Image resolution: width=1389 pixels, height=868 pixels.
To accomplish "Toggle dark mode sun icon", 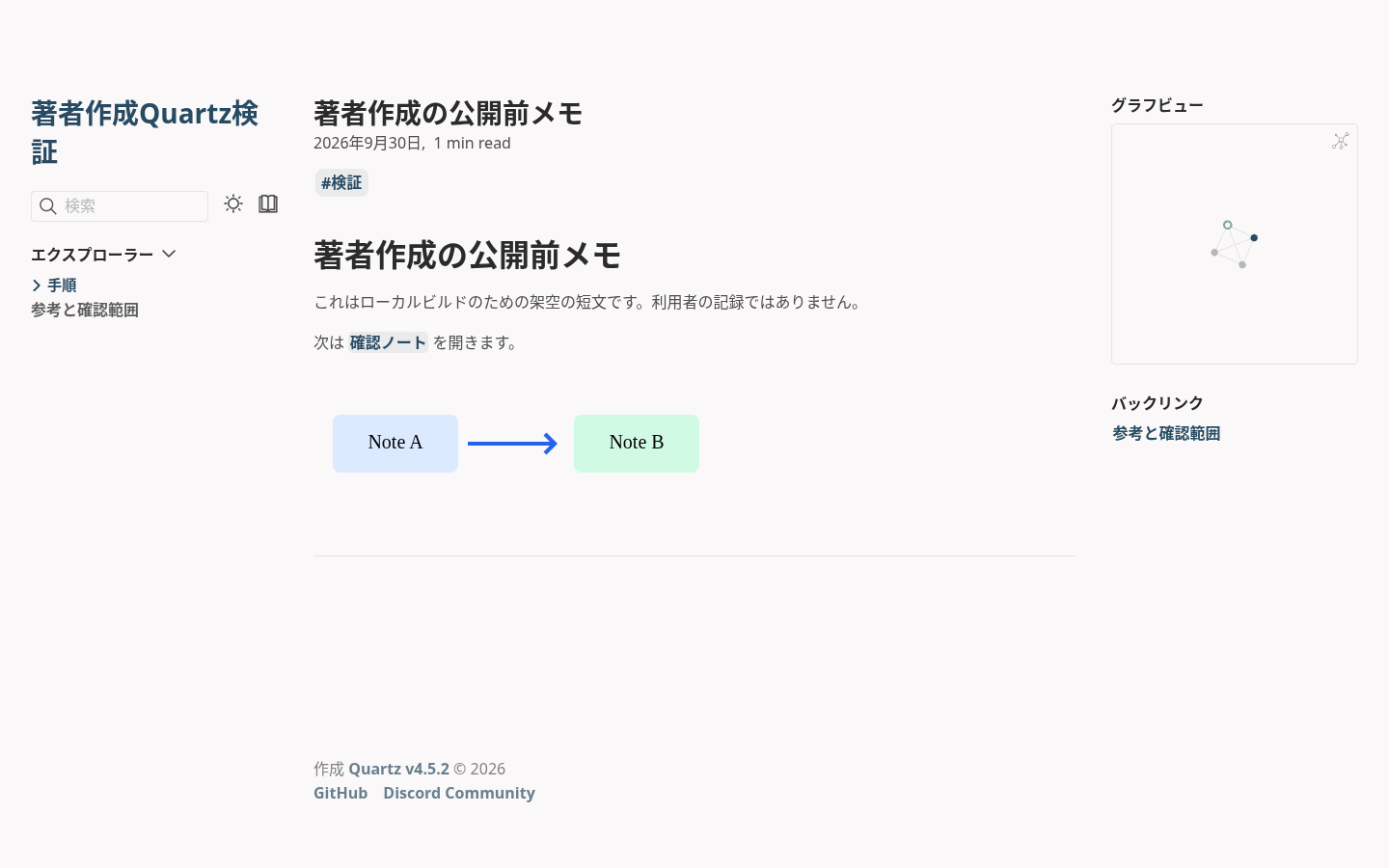I will point(233,203).
